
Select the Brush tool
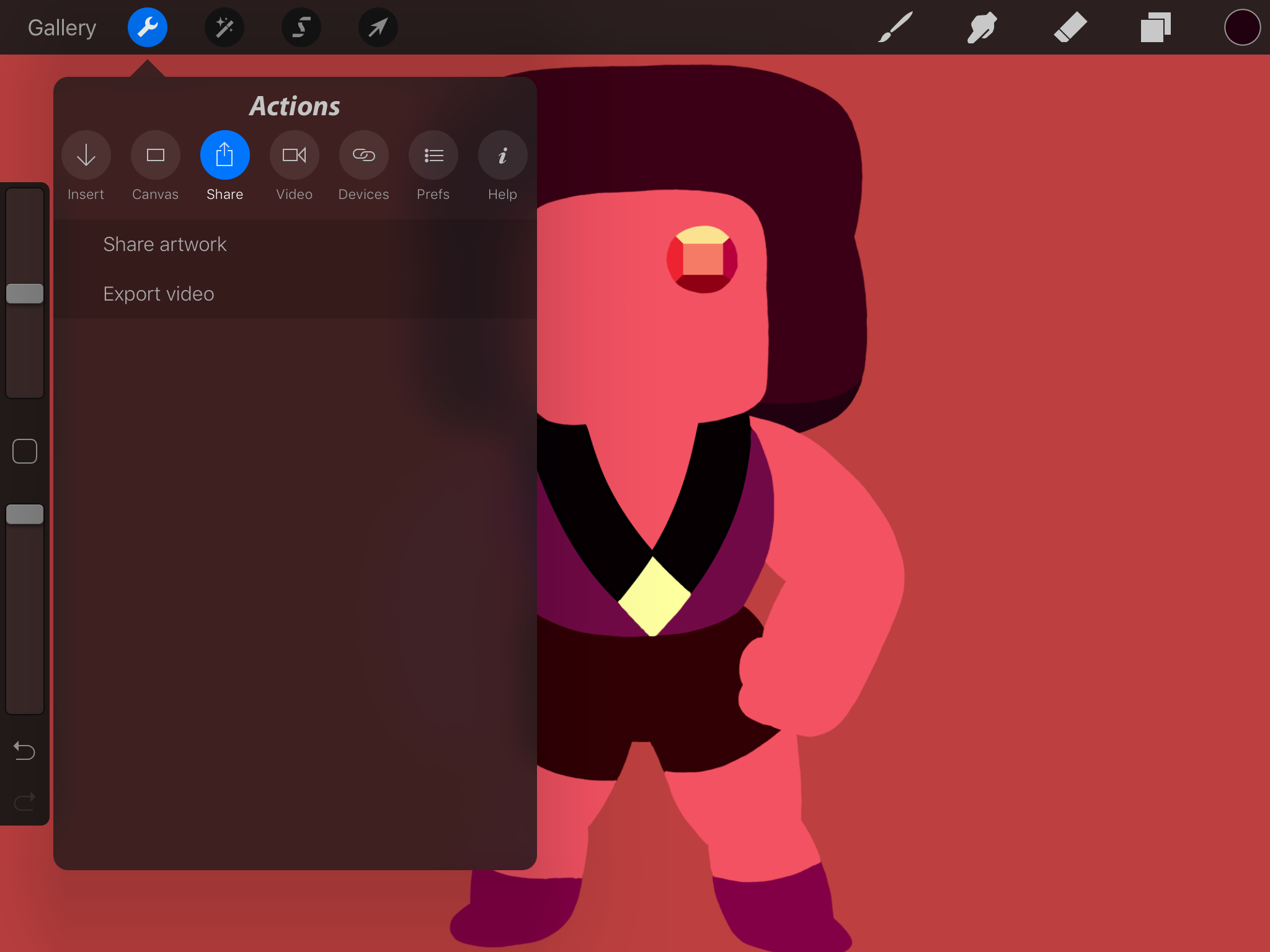point(895,28)
